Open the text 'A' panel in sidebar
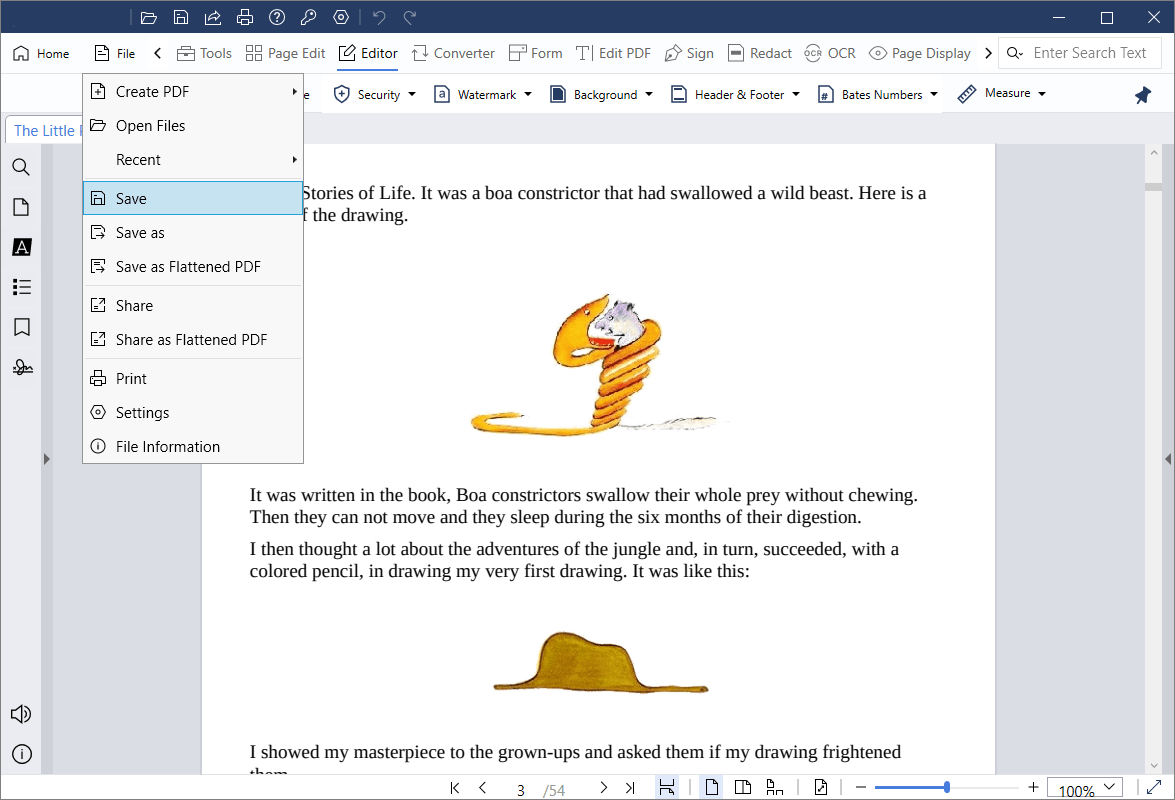Screen dimensions: 1175x800 (x=22, y=247)
